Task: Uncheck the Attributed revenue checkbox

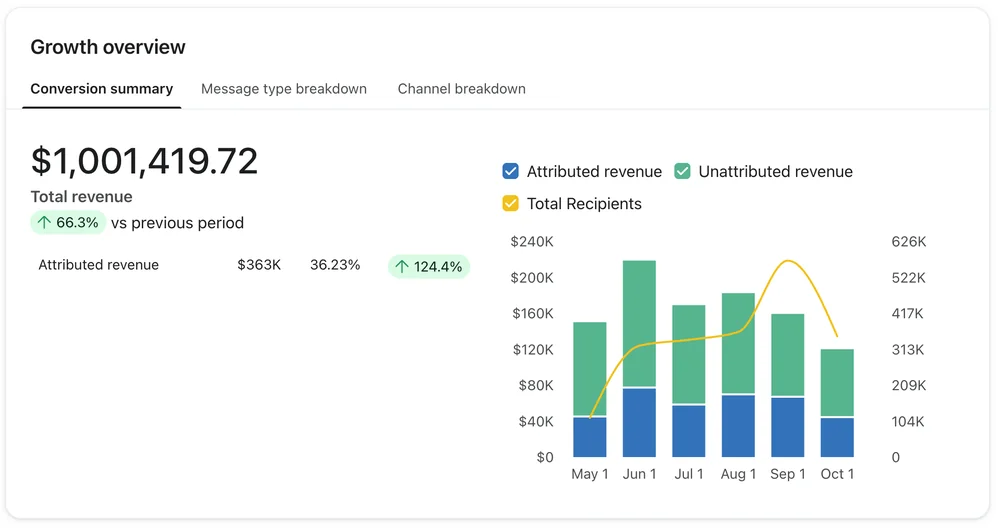Action: [x=510, y=171]
